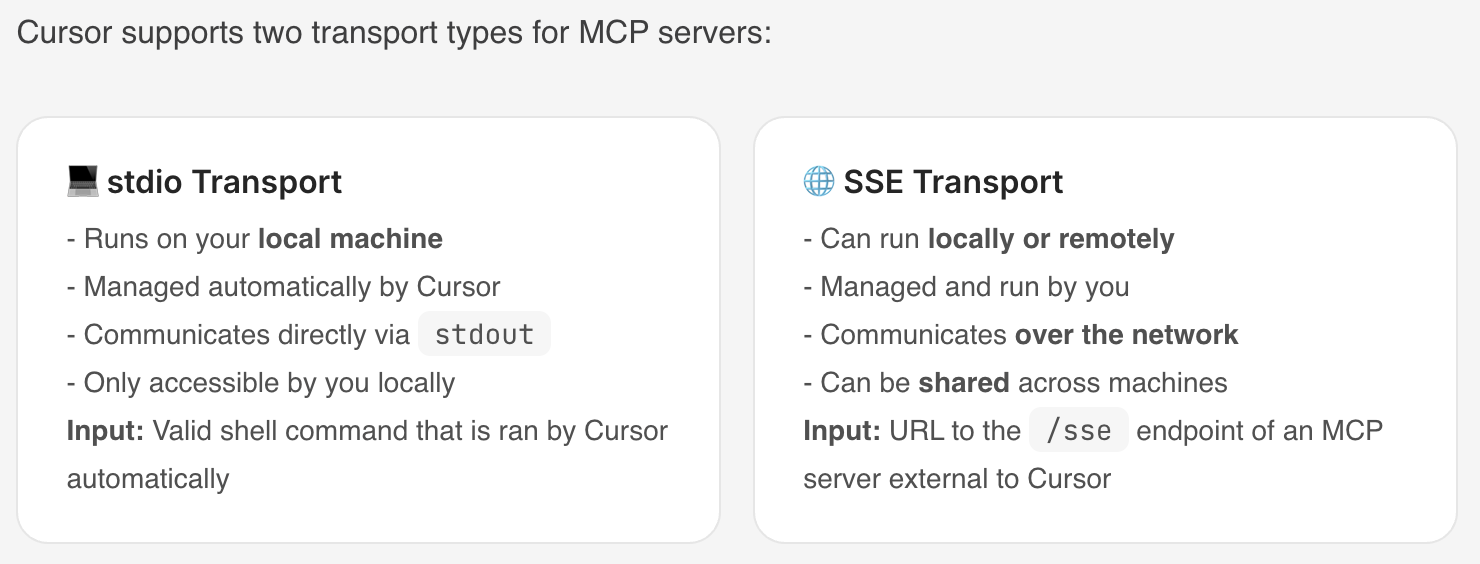Click the /sse code badge
Image resolution: width=1480 pixels, height=564 pixels.
click(x=1078, y=431)
